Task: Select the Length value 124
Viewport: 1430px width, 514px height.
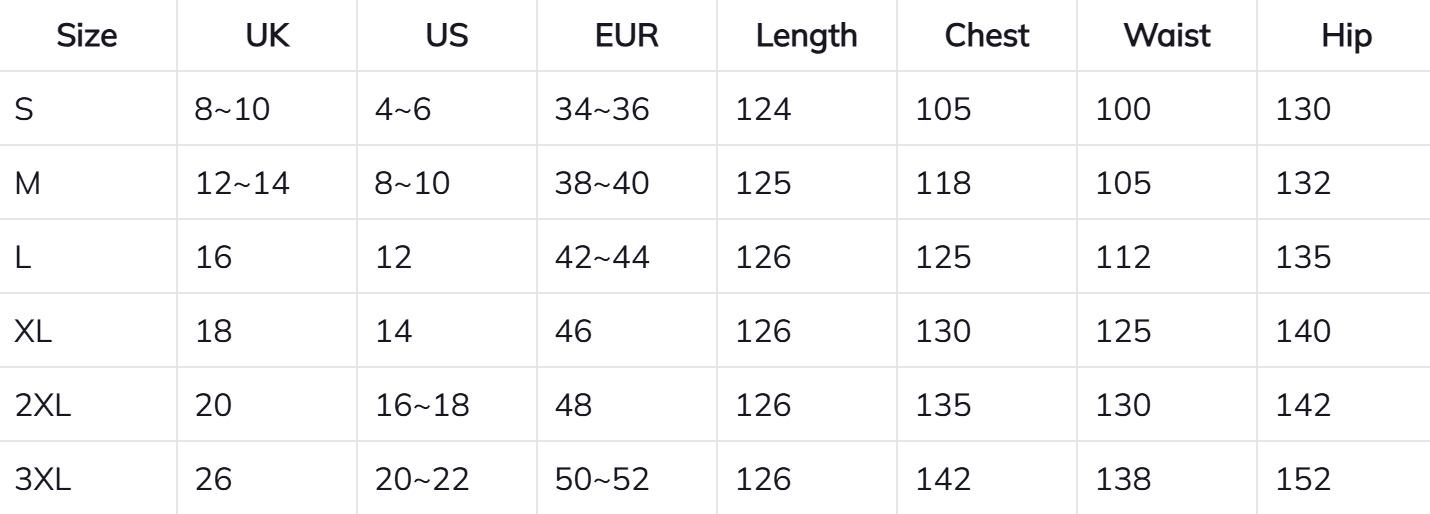Action: (x=763, y=110)
